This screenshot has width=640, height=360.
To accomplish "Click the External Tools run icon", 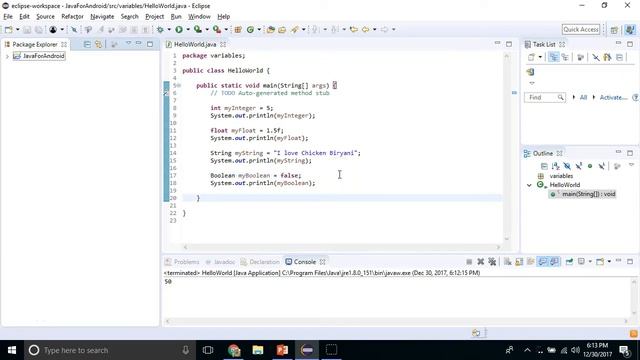I will pyautogui.click(x=217, y=29).
